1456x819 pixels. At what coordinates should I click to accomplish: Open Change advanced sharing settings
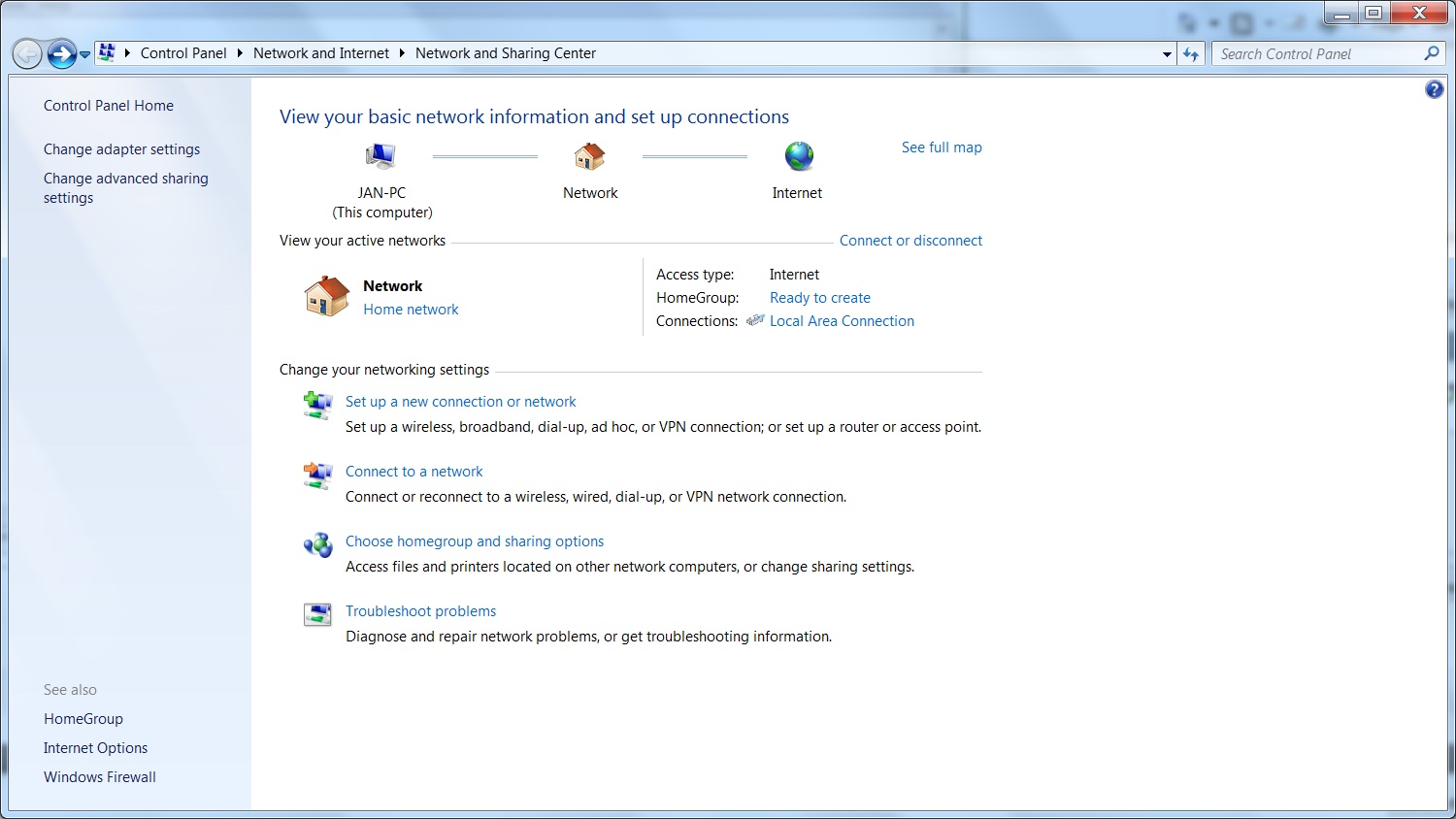[x=126, y=188]
